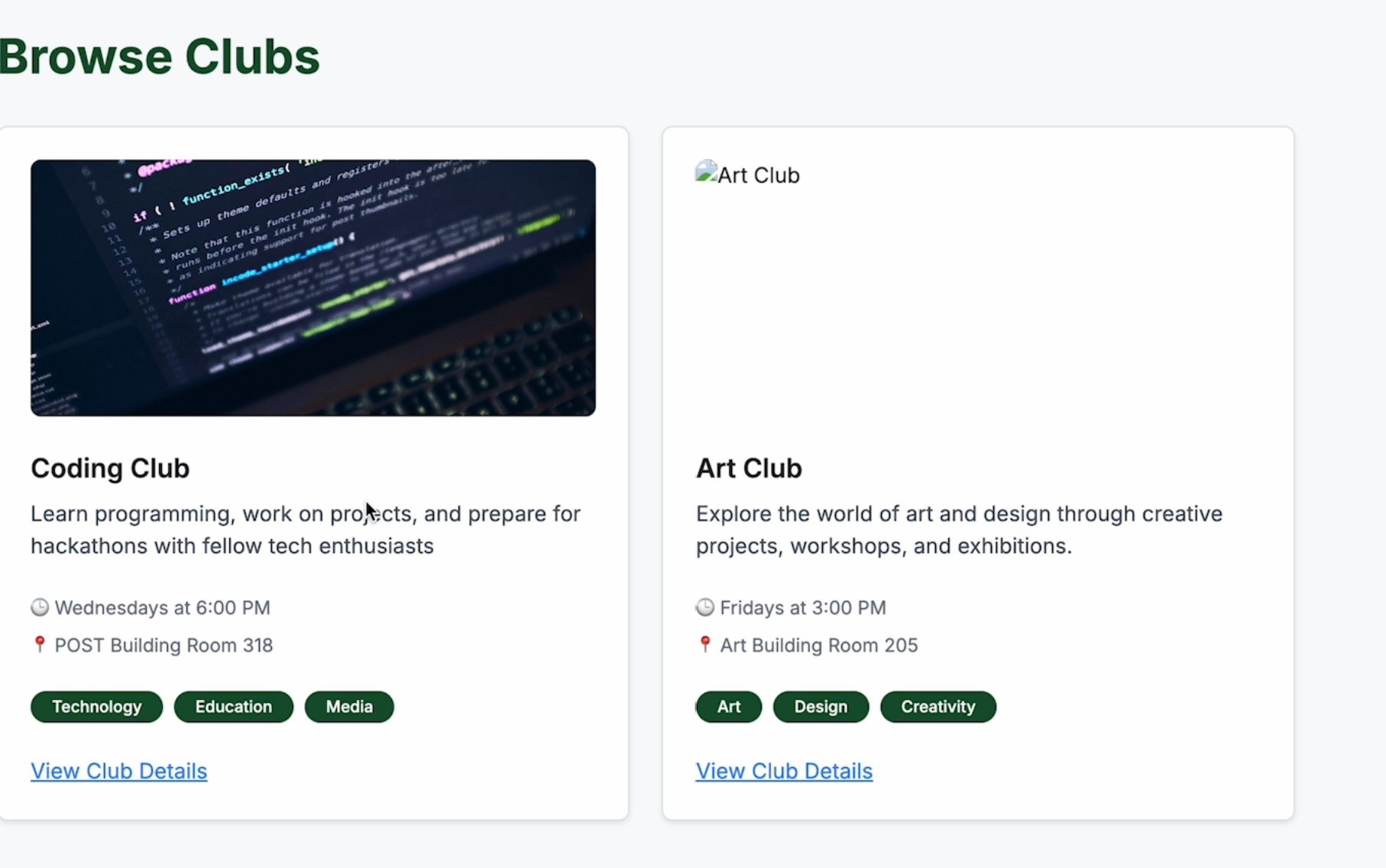Click the Browse Clubs page heading
This screenshot has height=868, width=1386.
(x=160, y=55)
